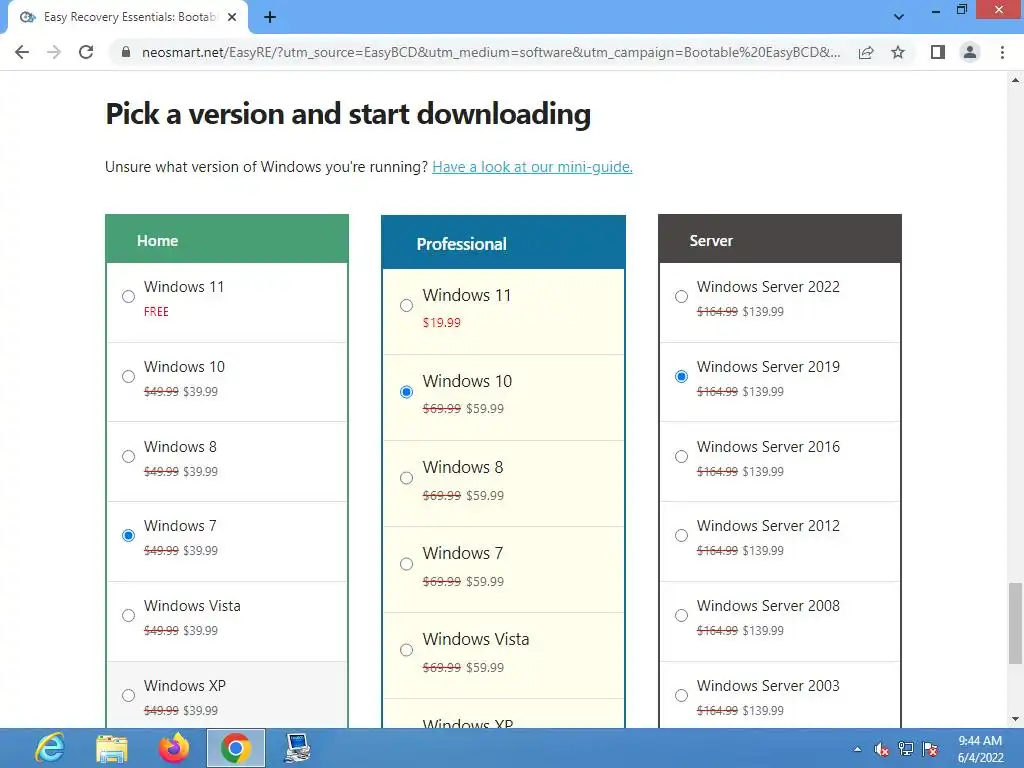Select Home Windows 11 free option

pos(129,296)
